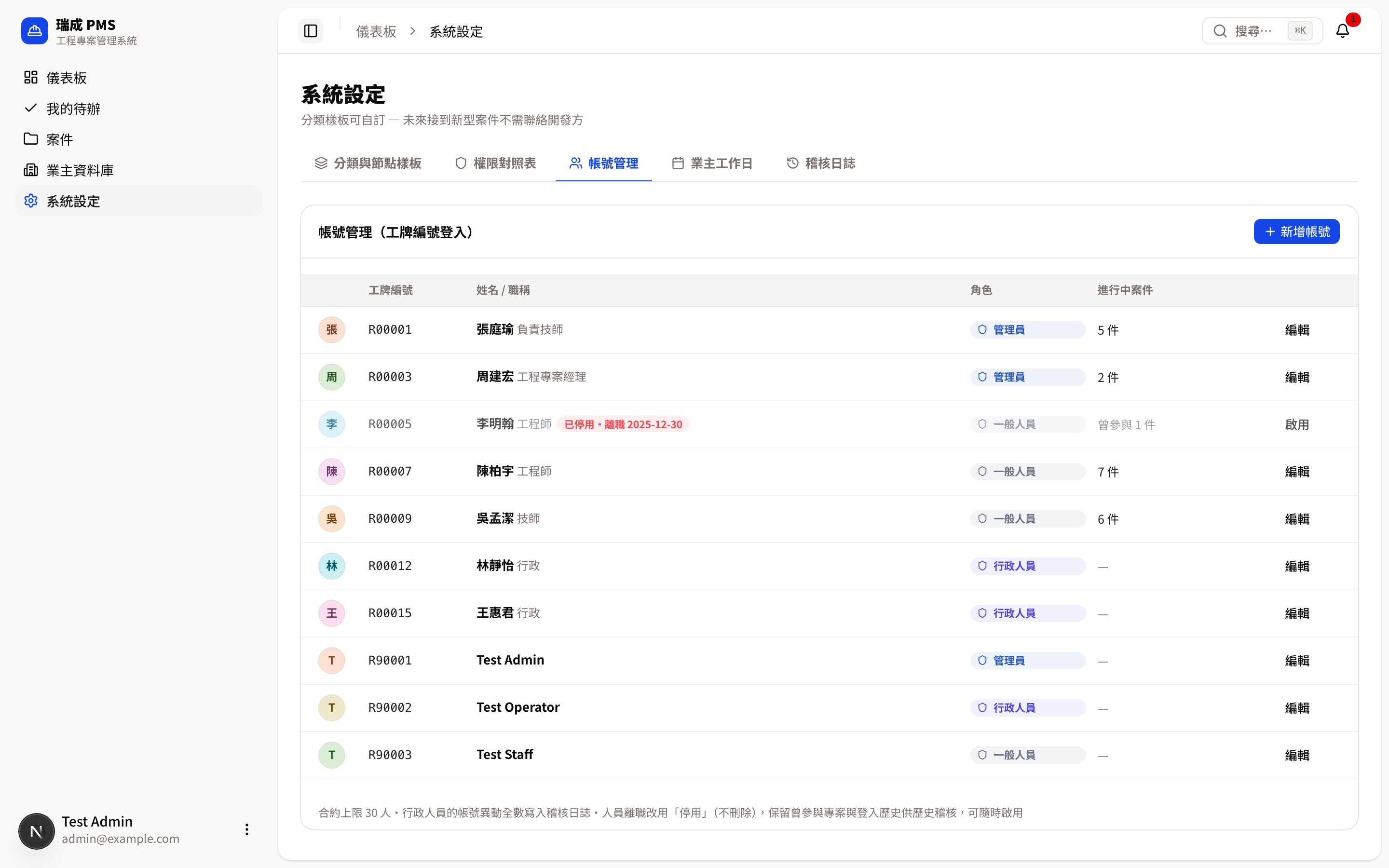The height and width of the screenshot is (868, 1389).
Task: Click 一般人員 role badge for 陳柏宇
Action: 1027,471
